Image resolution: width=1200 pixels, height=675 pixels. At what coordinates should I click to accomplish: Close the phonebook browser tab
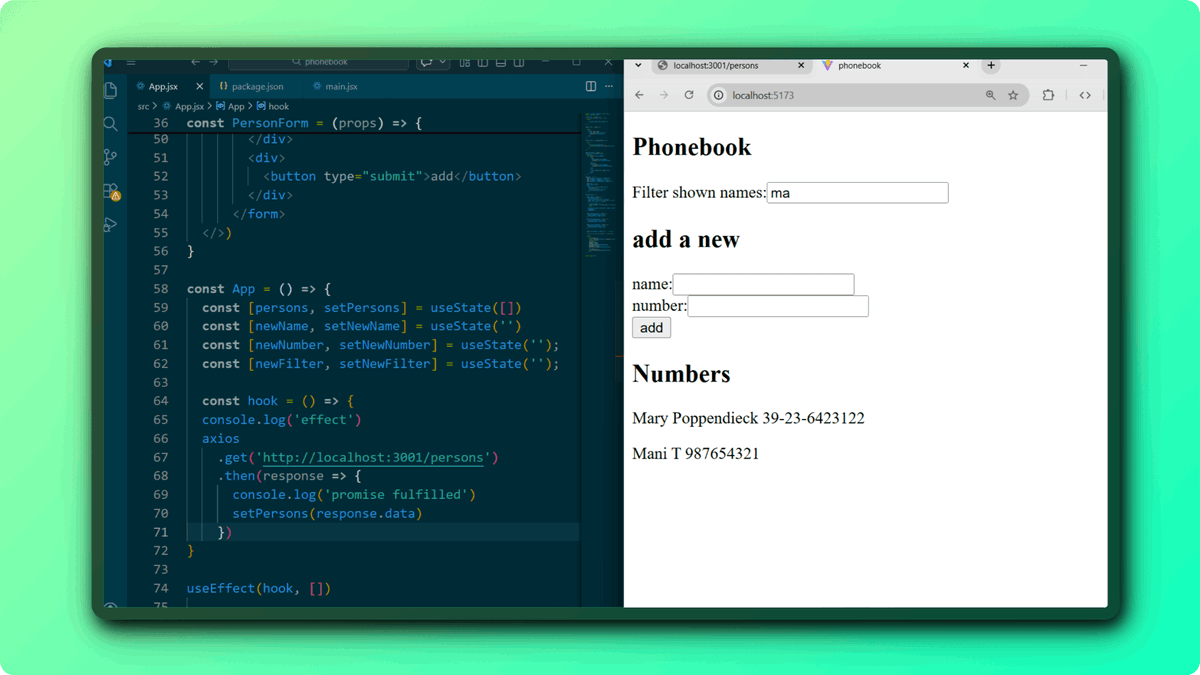point(966,66)
